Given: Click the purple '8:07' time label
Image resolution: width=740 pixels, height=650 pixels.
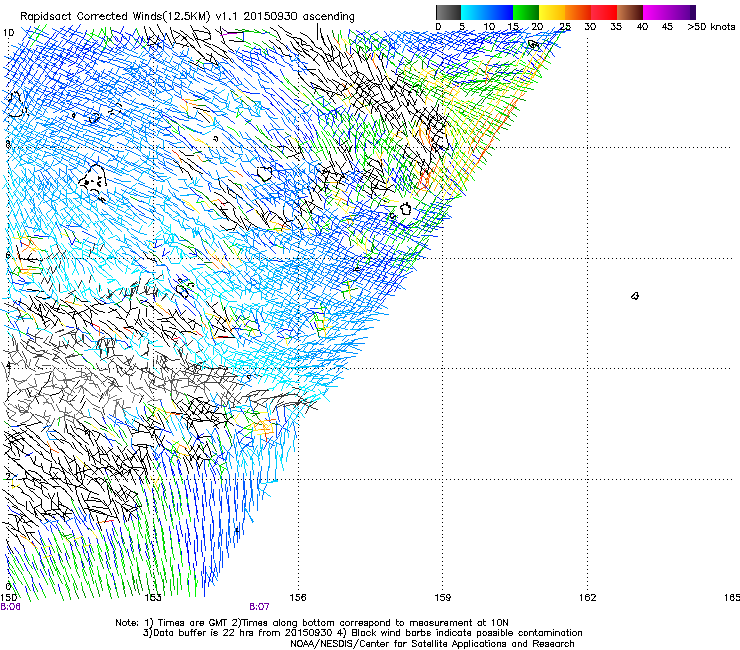Looking at the screenshot, I should coord(259,607).
